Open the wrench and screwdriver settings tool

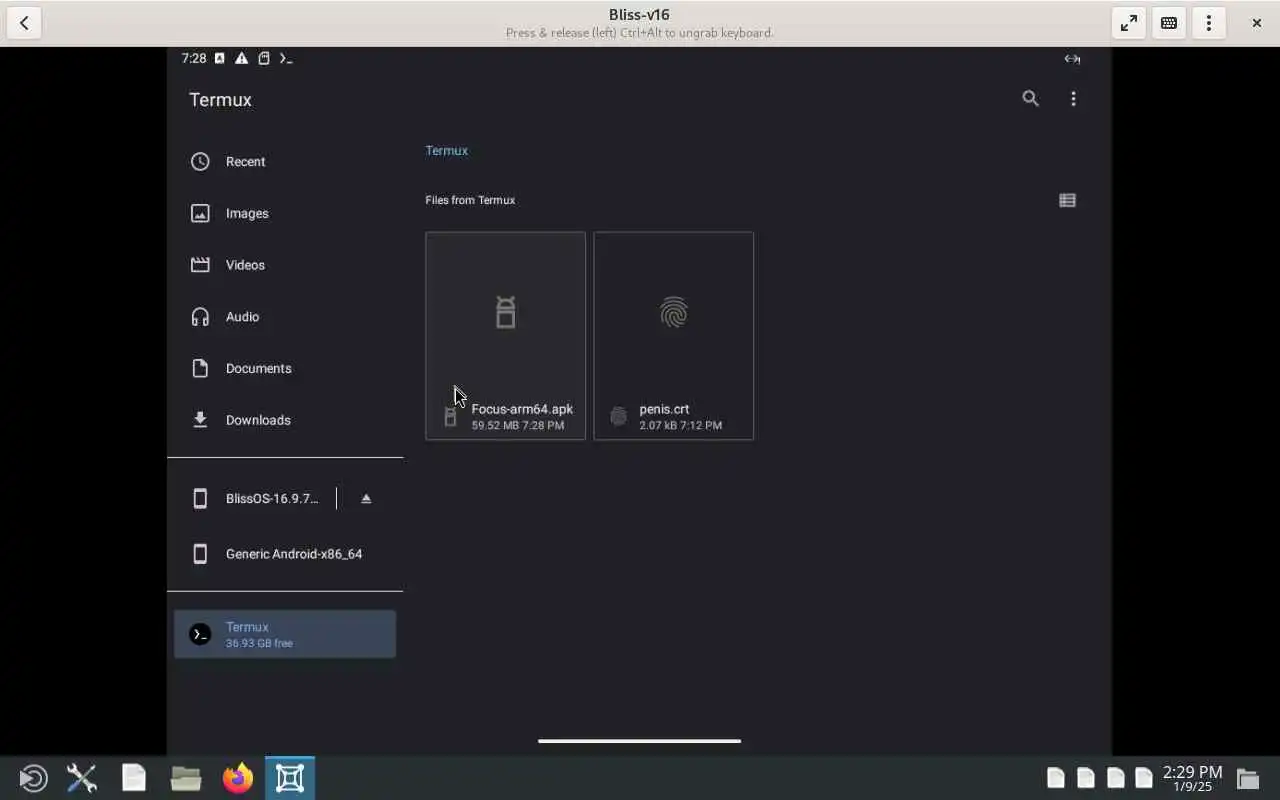(x=82, y=778)
